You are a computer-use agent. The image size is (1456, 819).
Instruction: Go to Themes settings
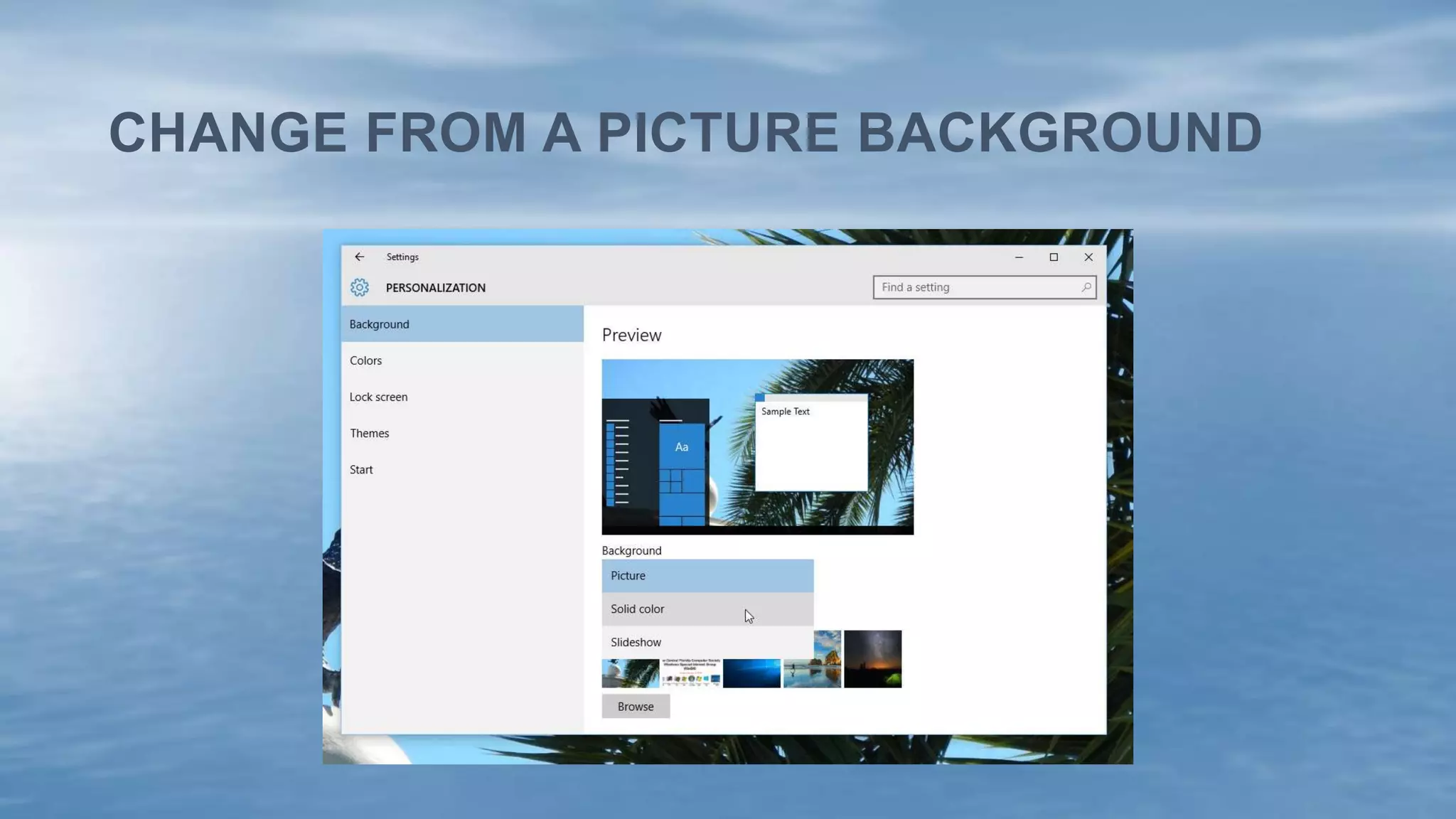[369, 433]
